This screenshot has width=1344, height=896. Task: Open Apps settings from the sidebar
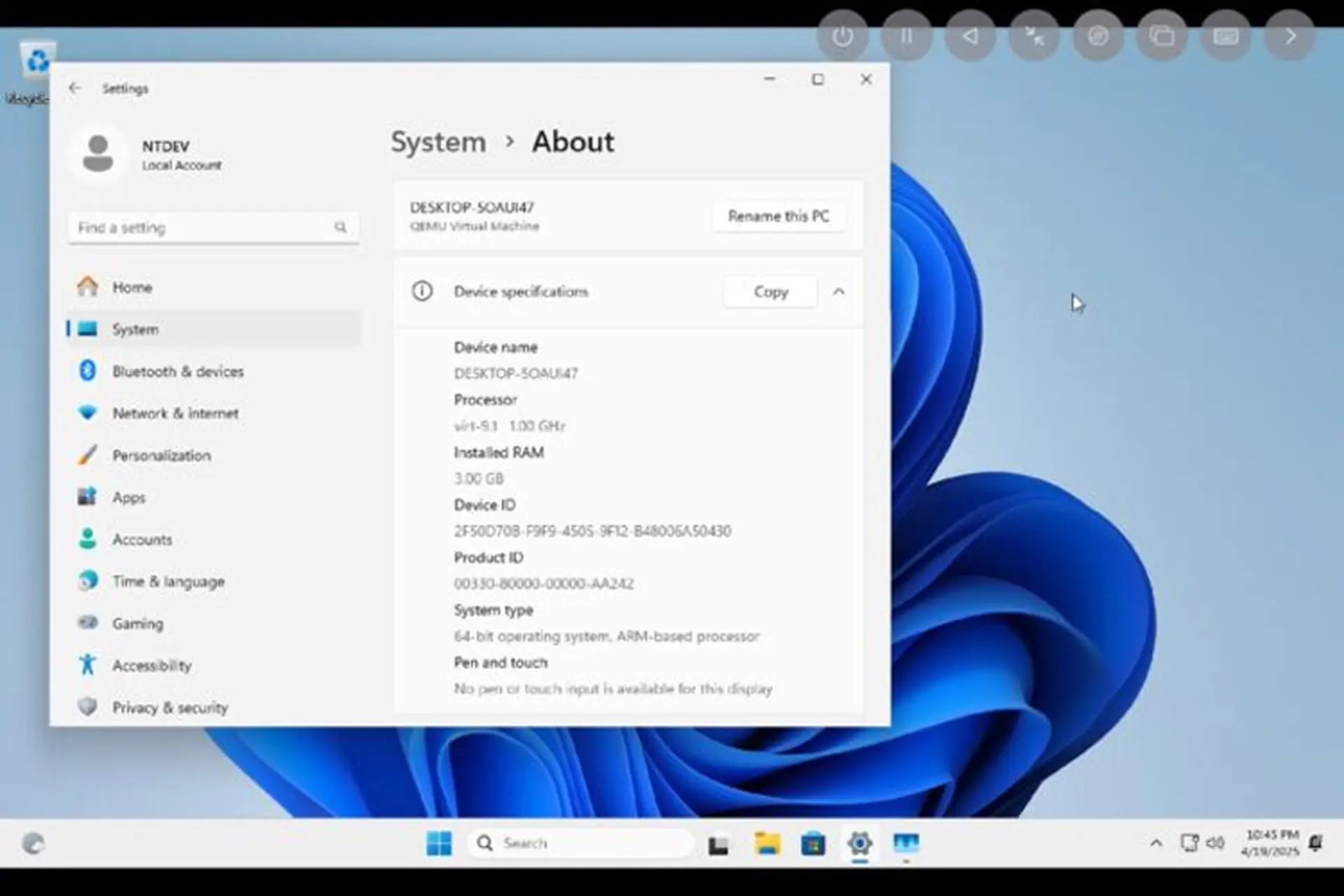[x=128, y=497]
